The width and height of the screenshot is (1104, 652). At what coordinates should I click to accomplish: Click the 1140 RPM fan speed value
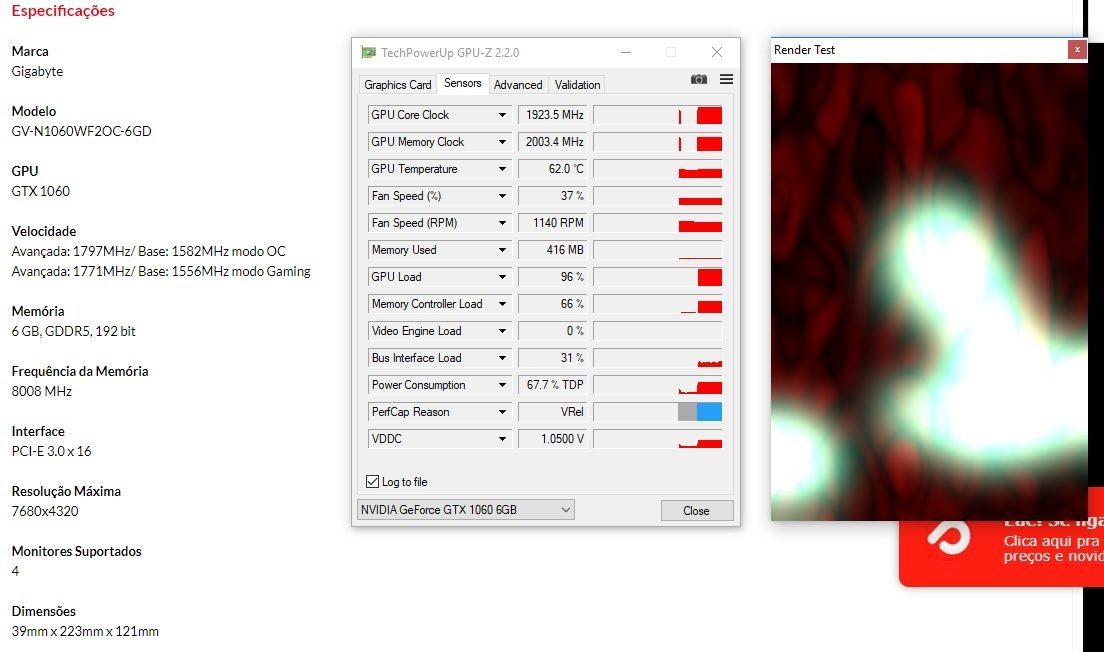(x=553, y=222)
